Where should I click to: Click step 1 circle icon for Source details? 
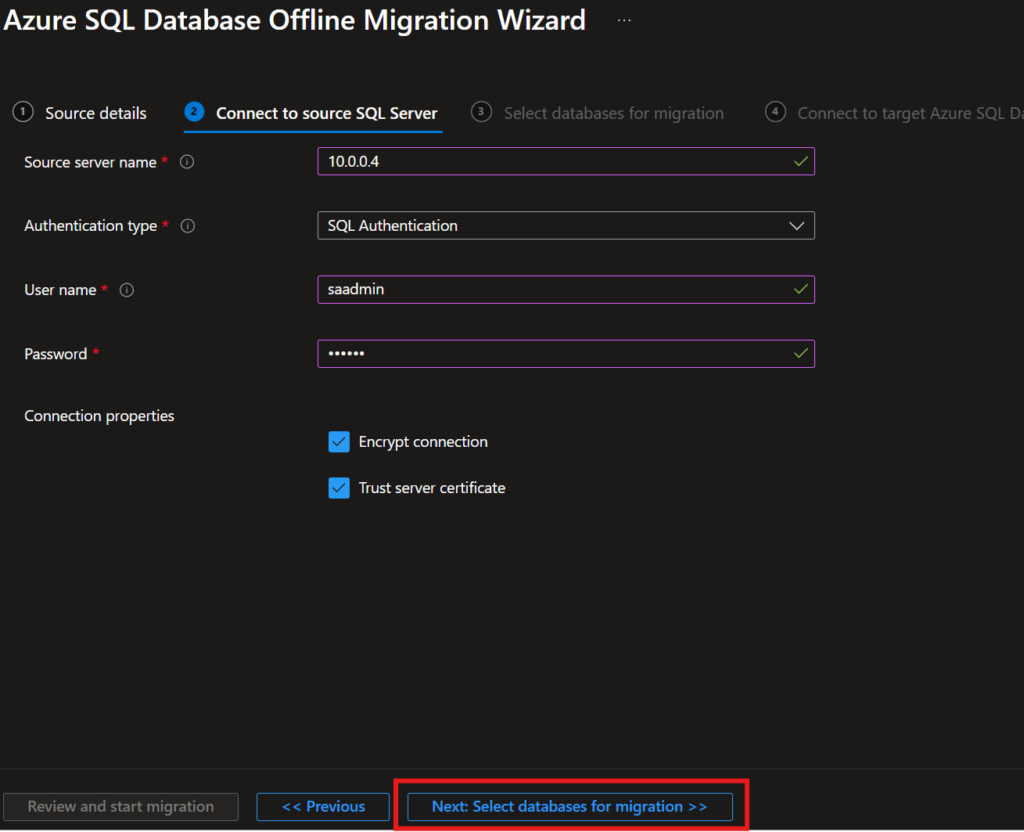pos(23,112)
